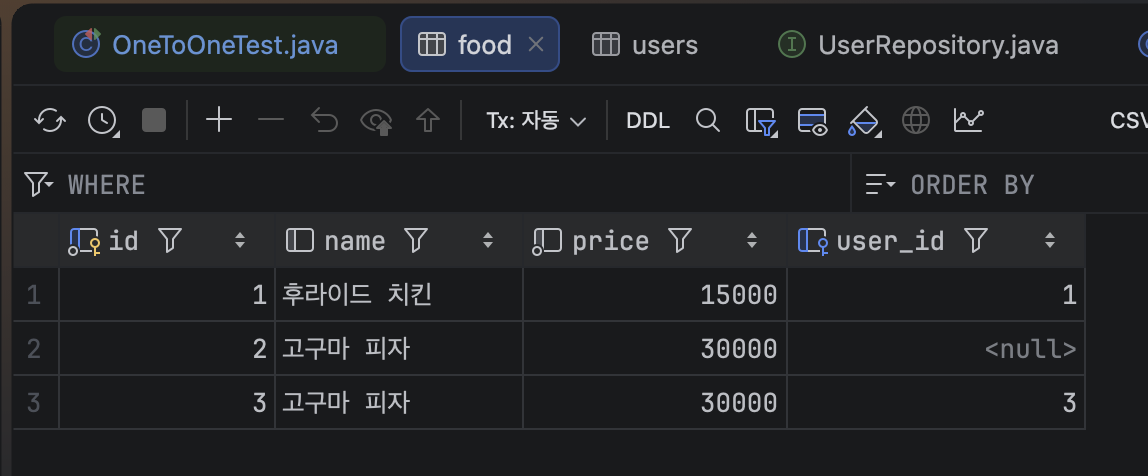This screenshot has height=476, width=1148.
Task: Show the chart view icon
Action: [969, 120]
